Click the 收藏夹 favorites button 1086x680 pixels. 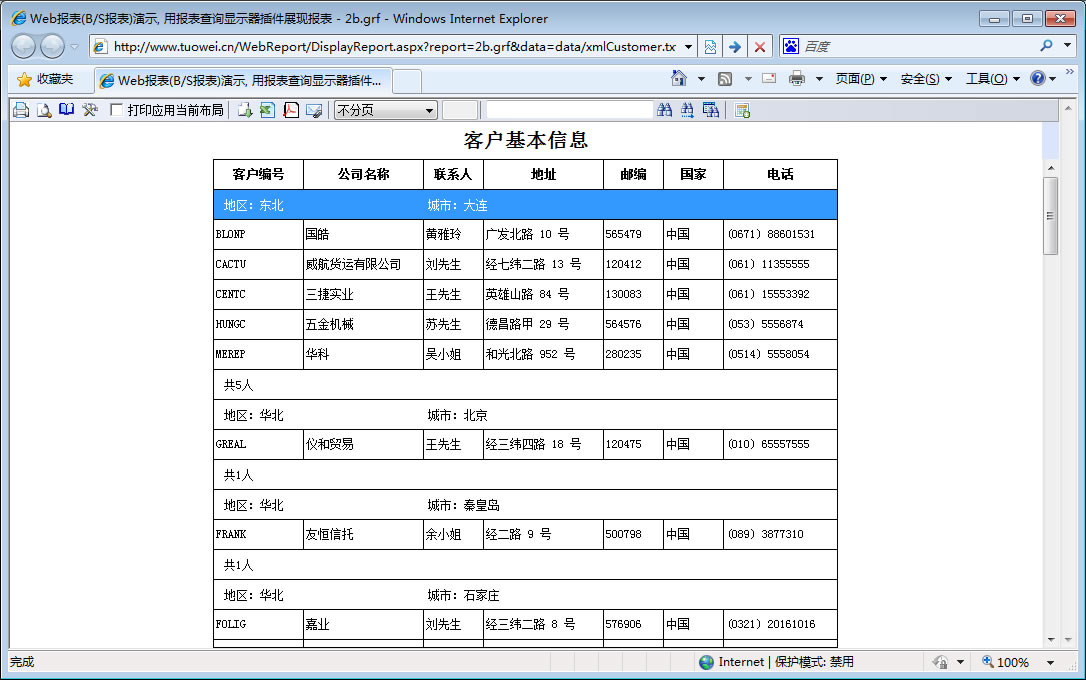(x=45, y=79)
